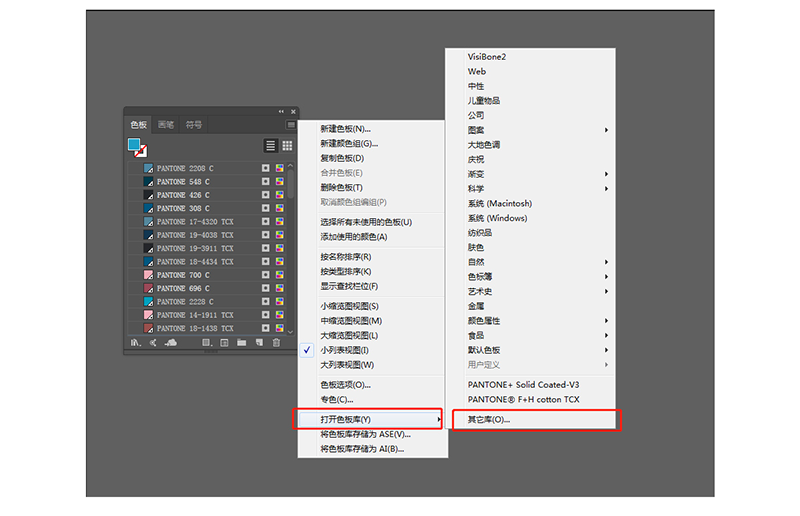Click the Swatch Libraries menu icon
Viewport: 800px width, 516px height.
pos(135,343)
